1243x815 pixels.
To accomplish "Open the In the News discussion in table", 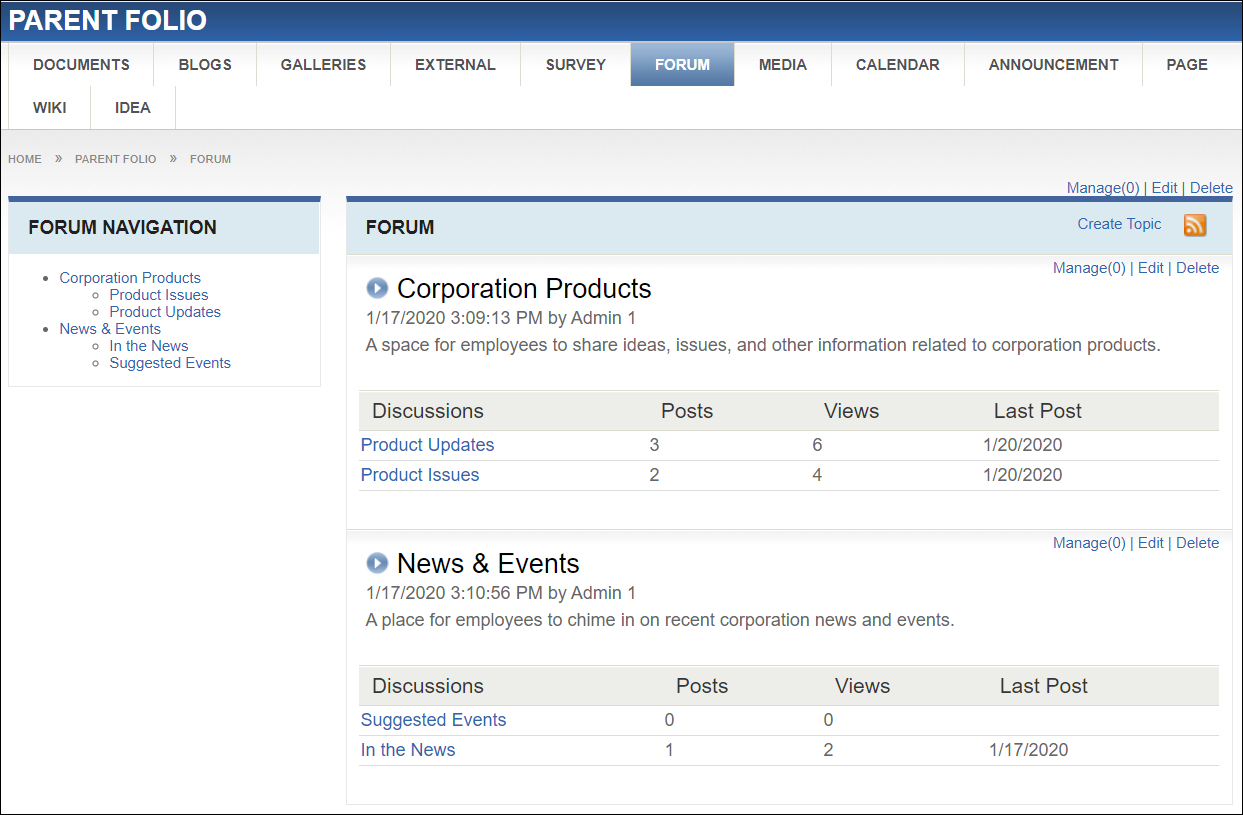I will tap(408, 750).
